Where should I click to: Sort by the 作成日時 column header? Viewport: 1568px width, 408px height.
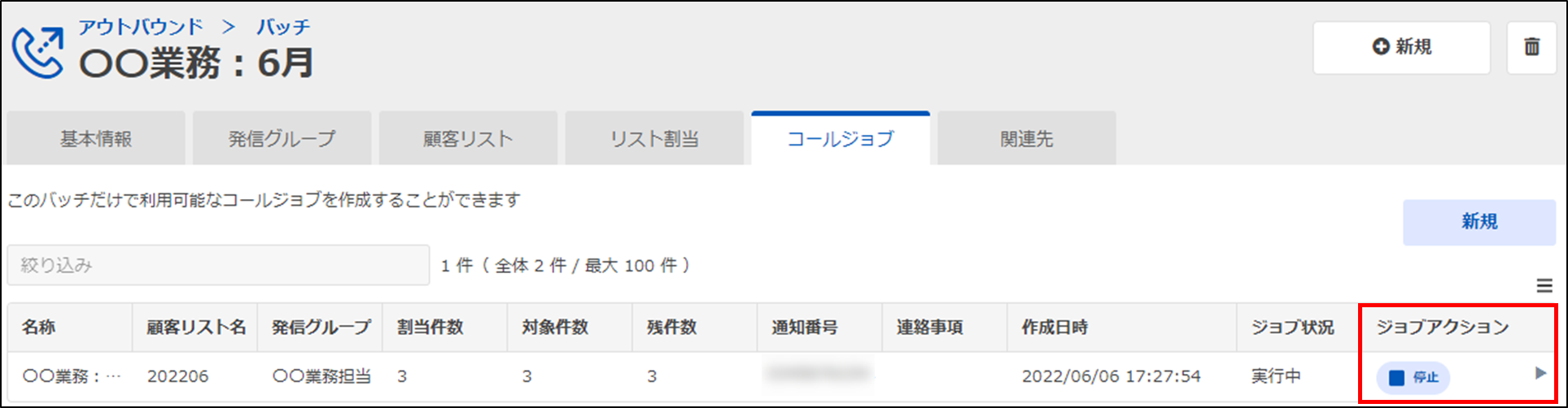click(1055, 328)
